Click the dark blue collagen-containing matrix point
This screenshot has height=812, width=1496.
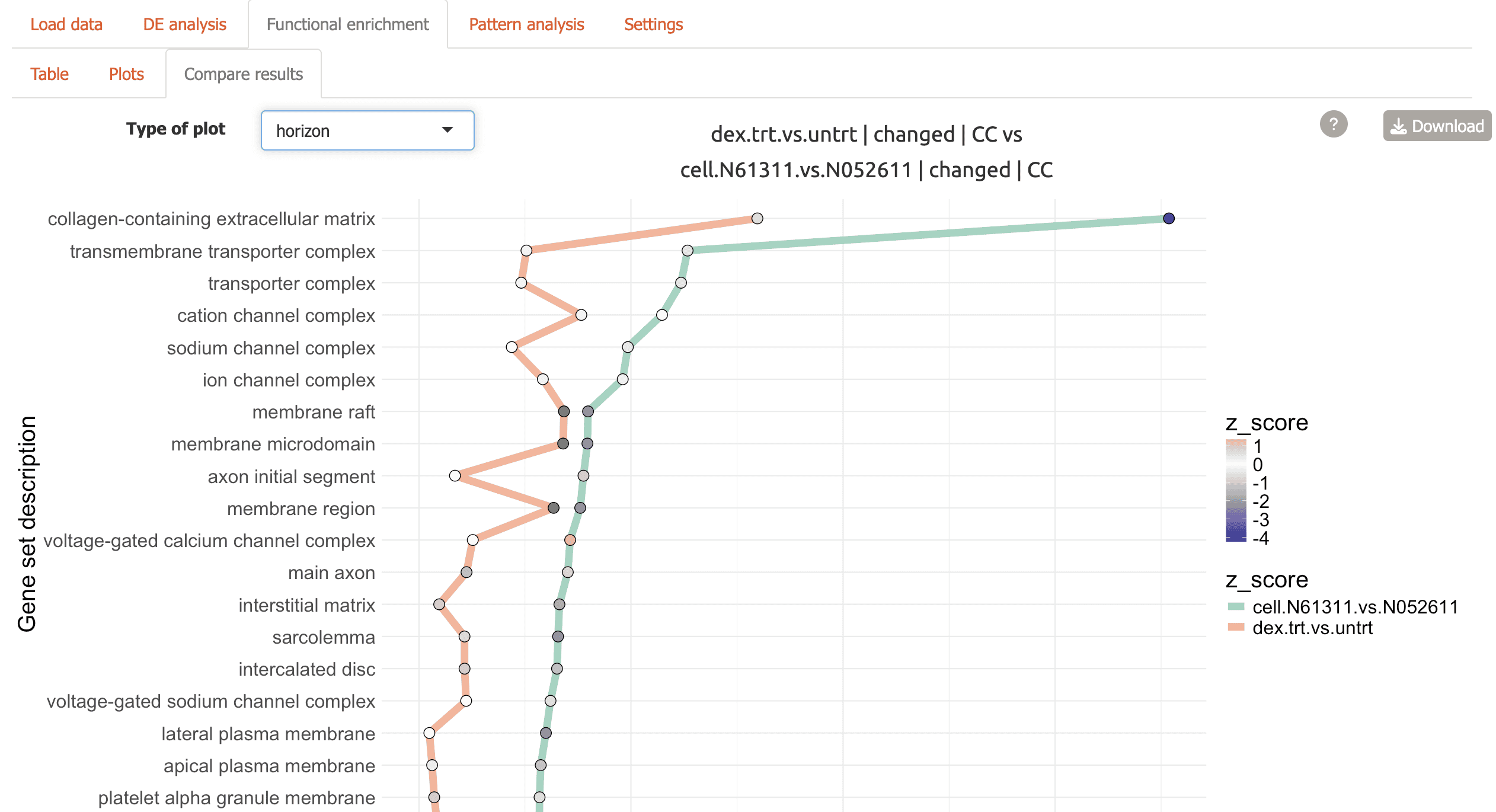coord(1168,219)
